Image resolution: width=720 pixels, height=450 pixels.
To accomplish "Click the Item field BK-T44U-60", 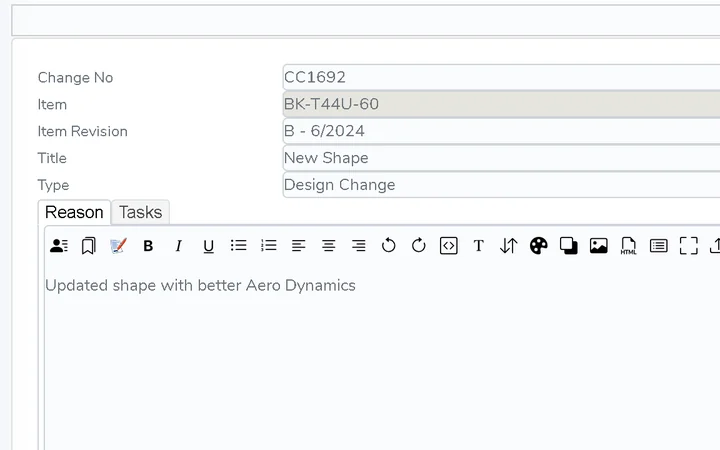I will pyautogui.click(x=501, y=104).
